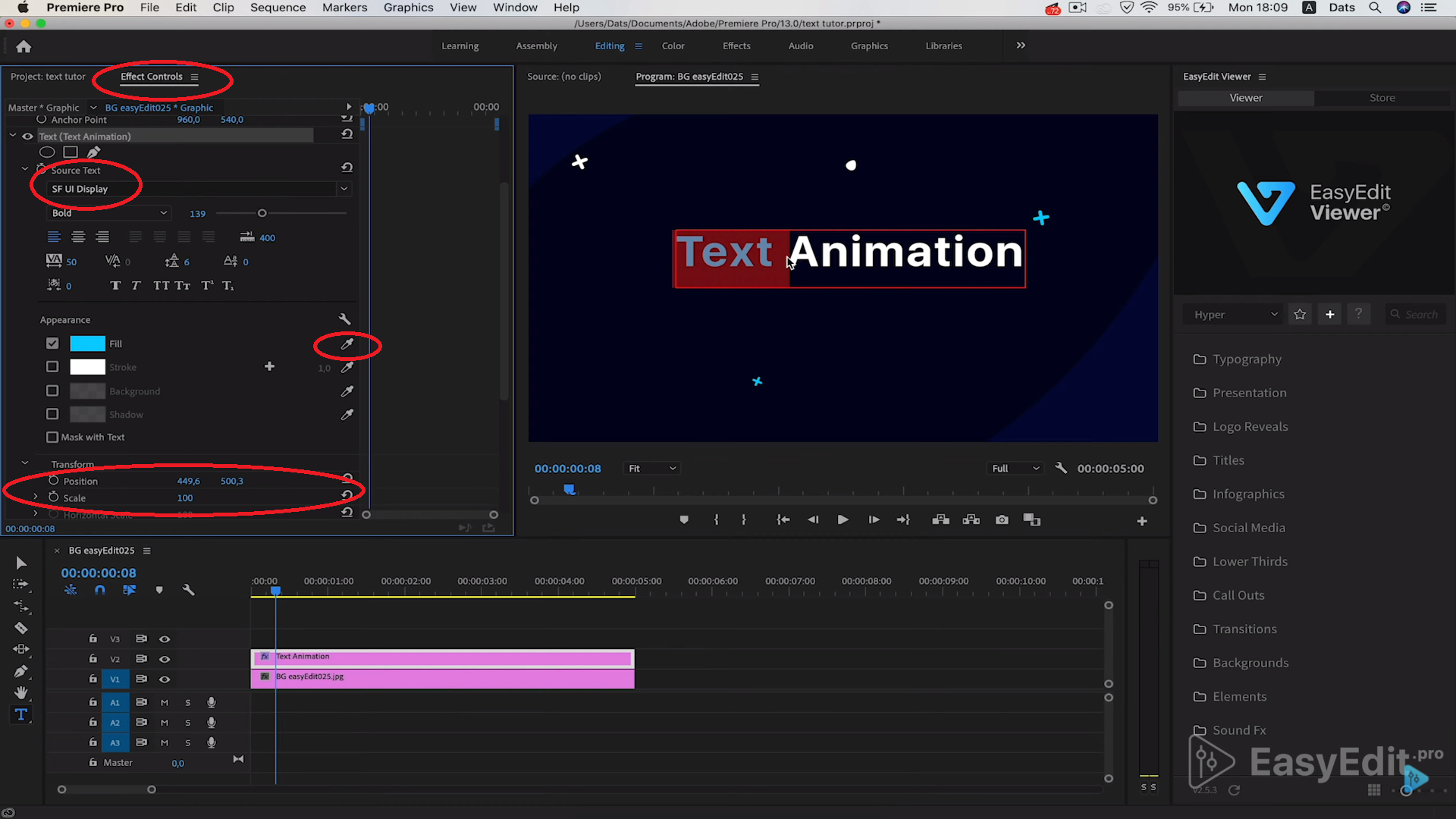Expand Transform section in Effect Controls
The image size is (1456, 819).
[25, 463]
